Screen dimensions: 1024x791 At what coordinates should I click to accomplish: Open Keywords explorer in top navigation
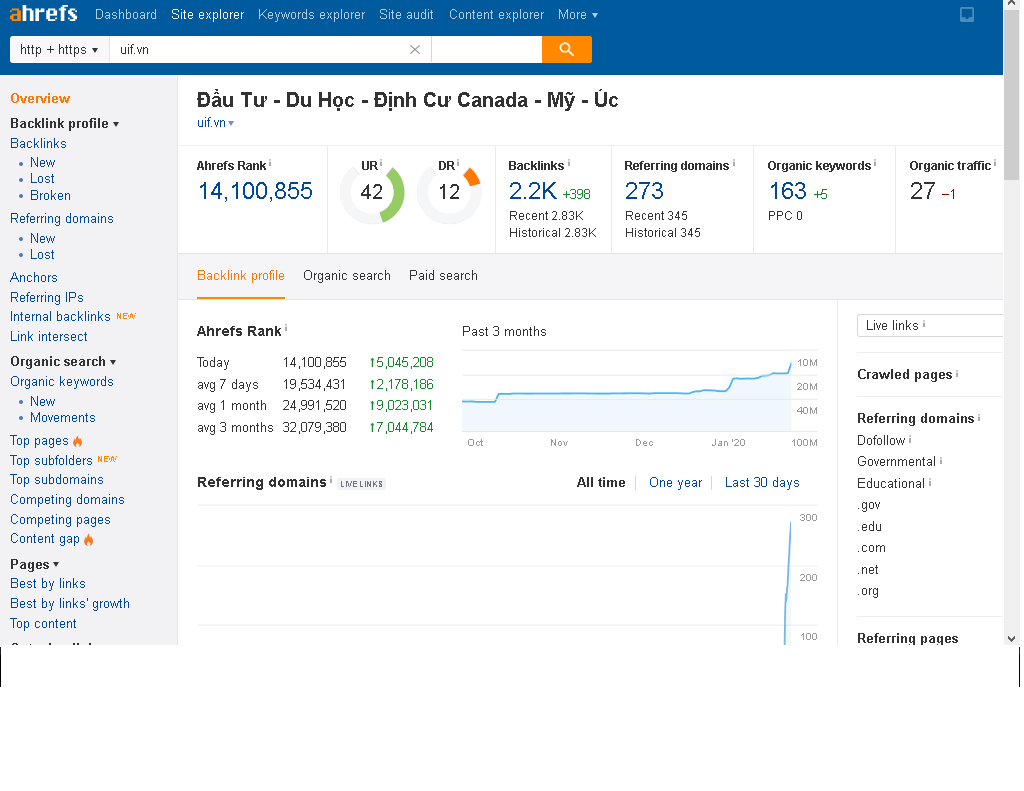(311, 14)
